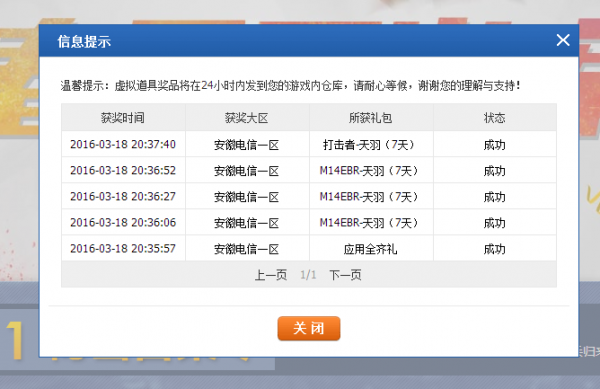This screenshot has width=600, height=389.
Task: Go to next page via 下一页
Action: (345, 275)
